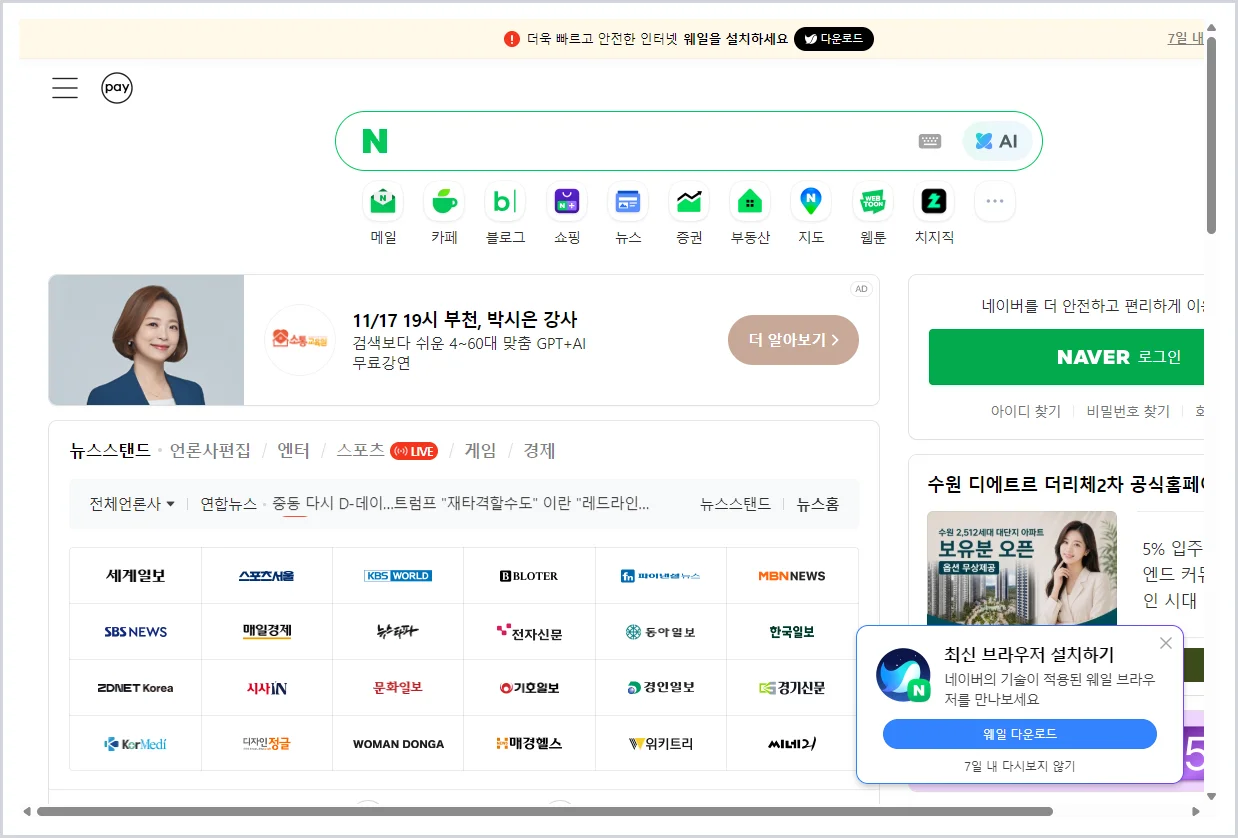Open the 메일 mail shortcut icon
Viewport: 1238px width, 838px height.
pyautogui.click(x=383, y=202)
